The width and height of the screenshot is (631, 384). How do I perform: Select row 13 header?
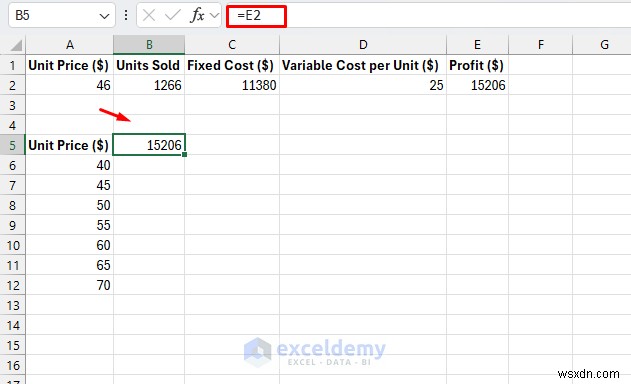click(x=12, y=305)
